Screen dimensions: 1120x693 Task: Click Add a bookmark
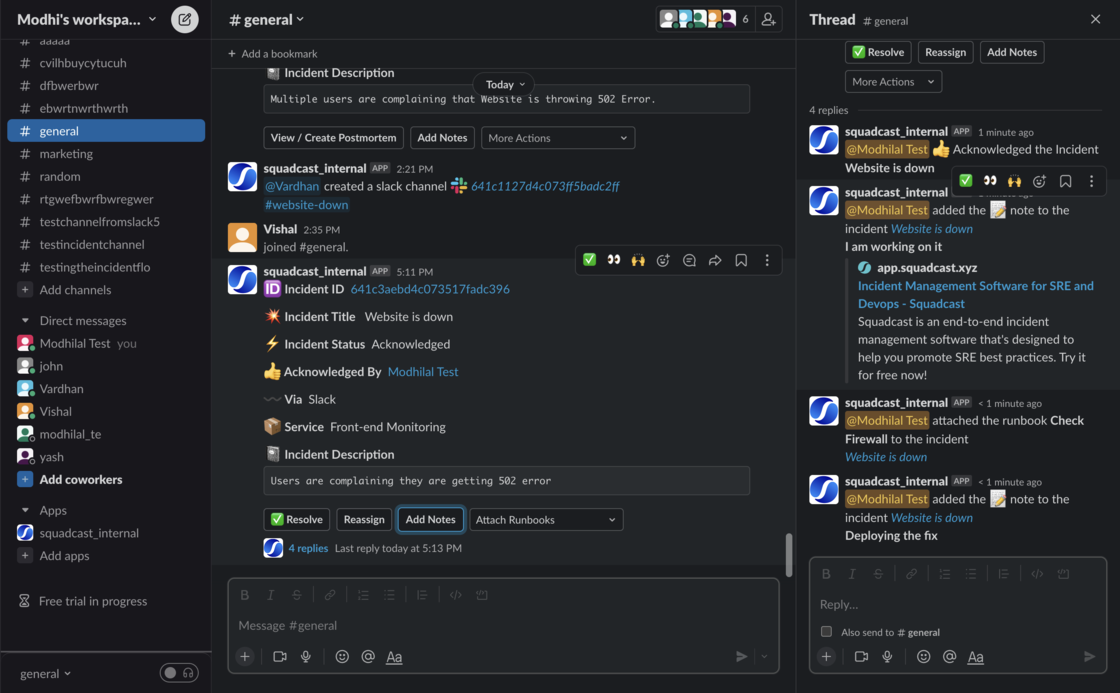(x=272, y=54)
